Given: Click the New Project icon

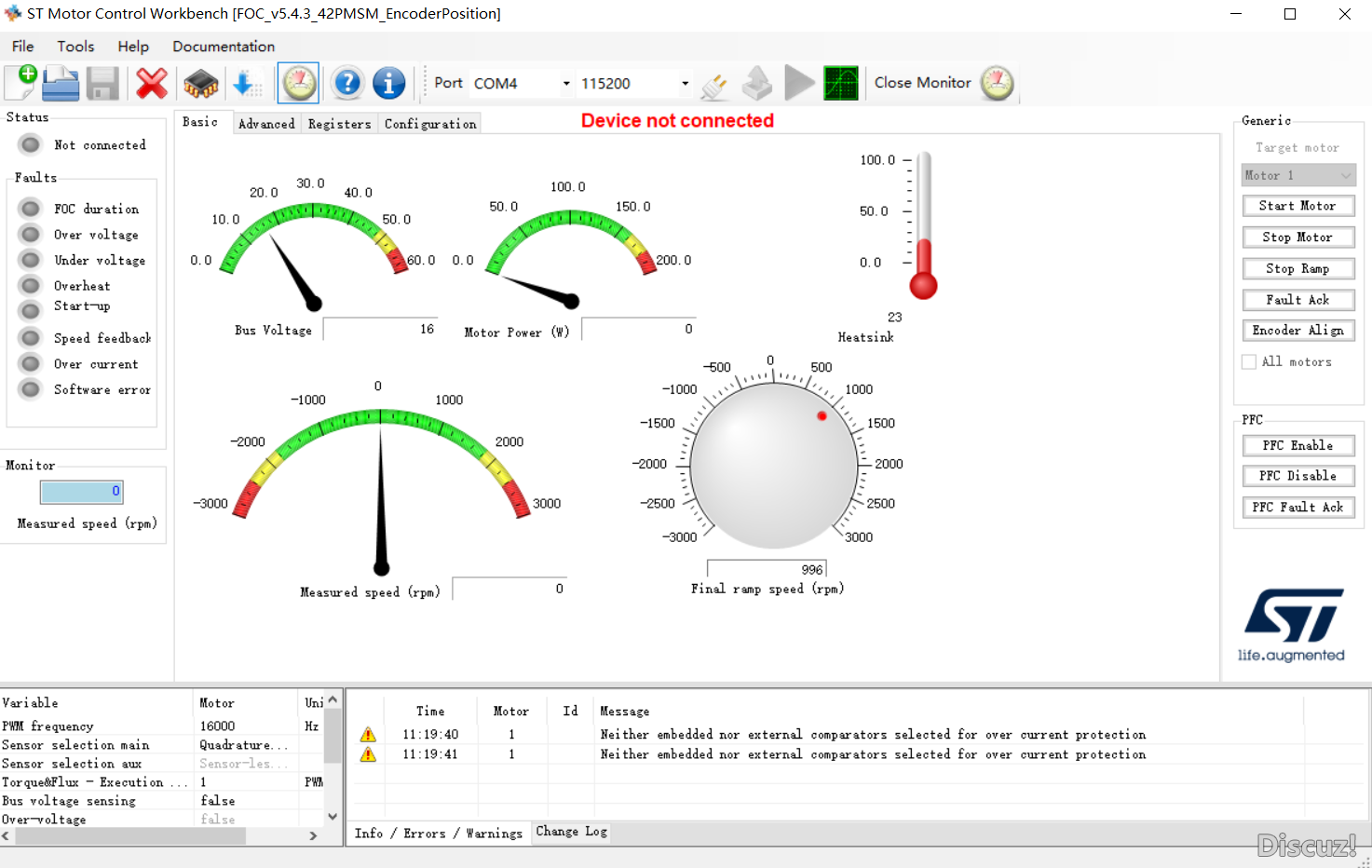Looking at the screenshot, I should 20,83.
